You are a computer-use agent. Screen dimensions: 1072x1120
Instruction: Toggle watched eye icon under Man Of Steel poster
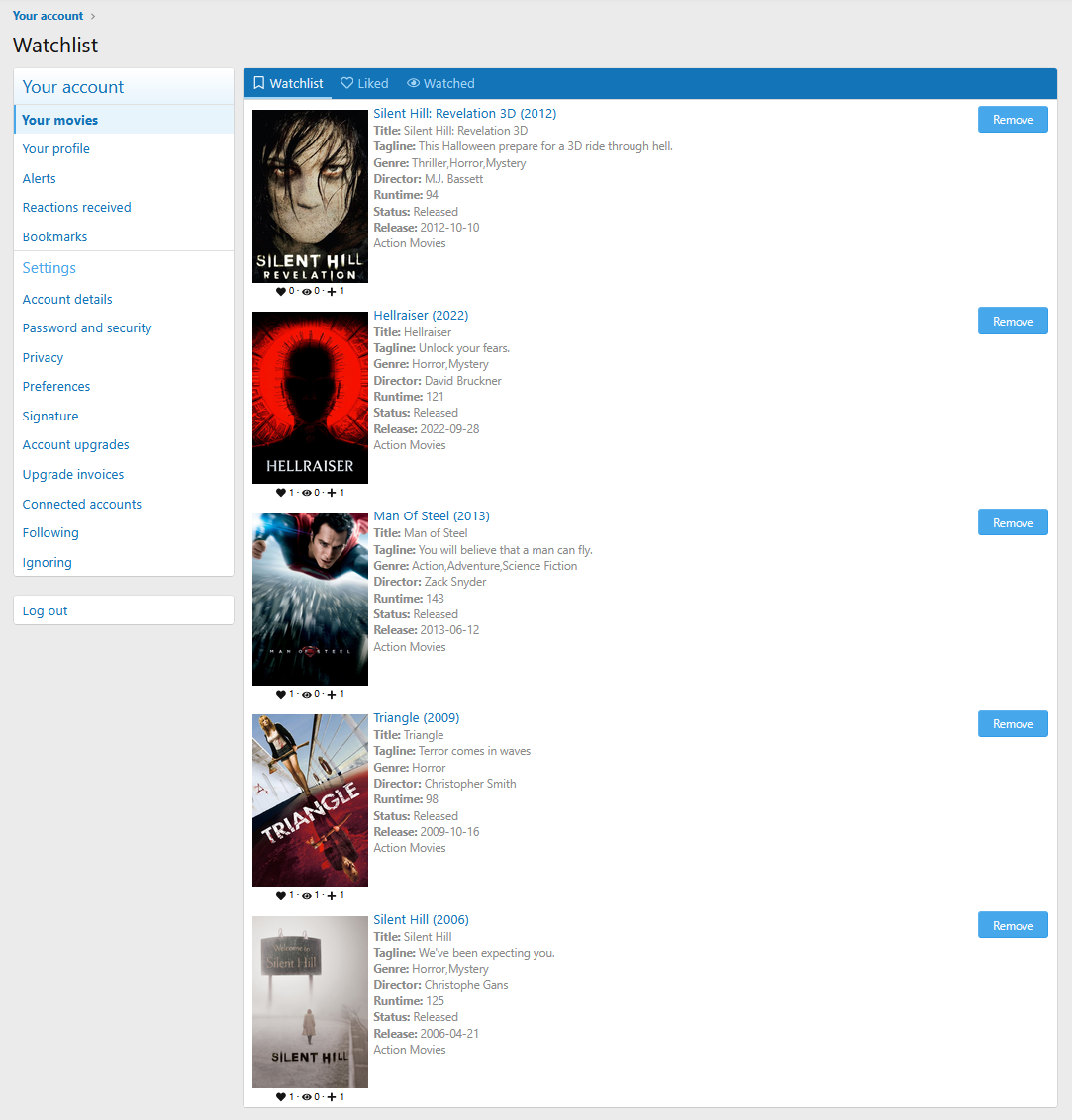pos(307,695)
